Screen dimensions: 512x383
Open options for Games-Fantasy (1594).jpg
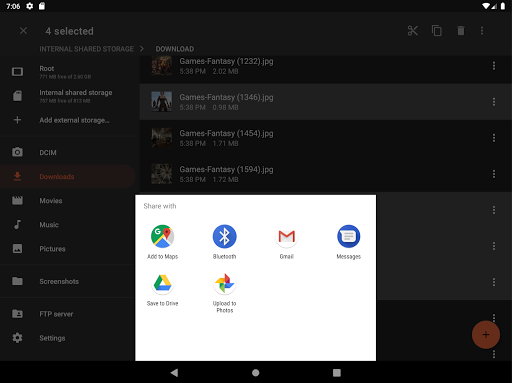[x=494, y=174]
